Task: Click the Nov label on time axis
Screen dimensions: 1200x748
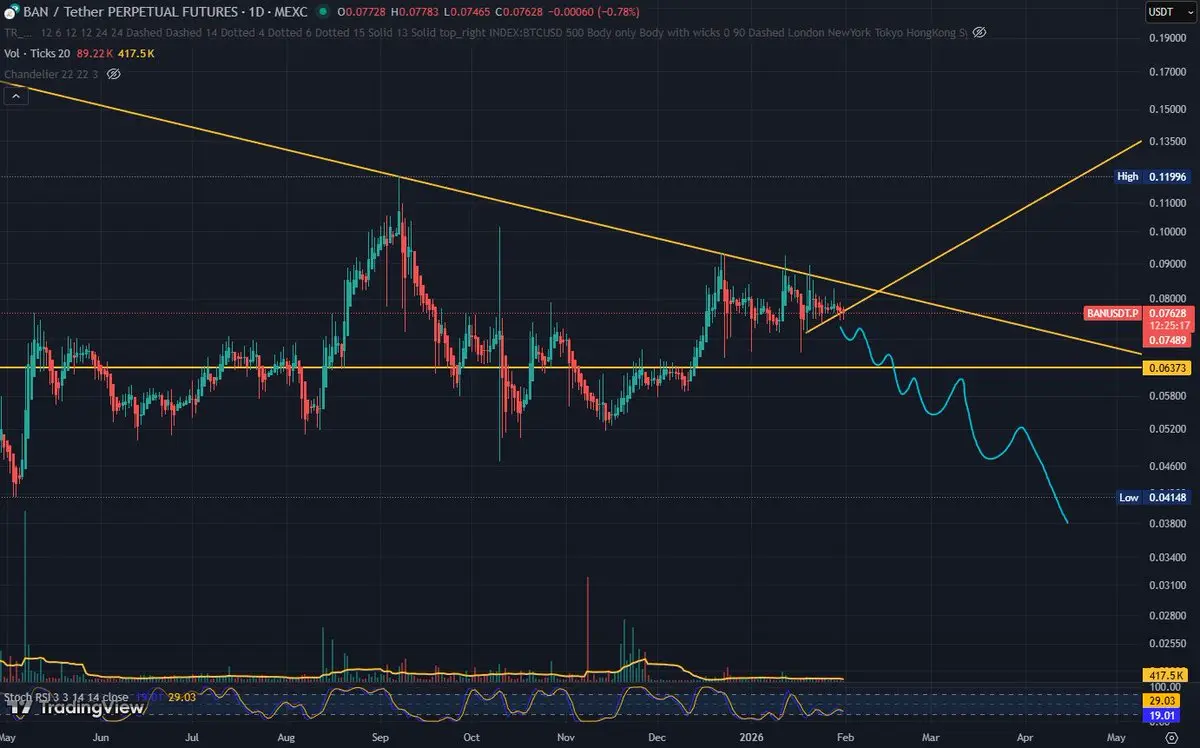Action: 566,736
